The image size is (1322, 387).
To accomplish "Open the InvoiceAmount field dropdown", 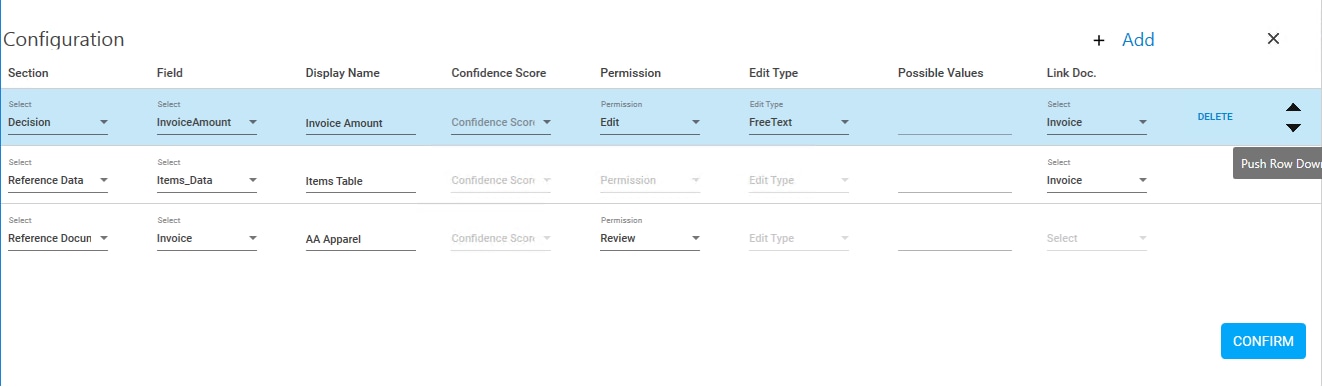I will tap(207, 122).
